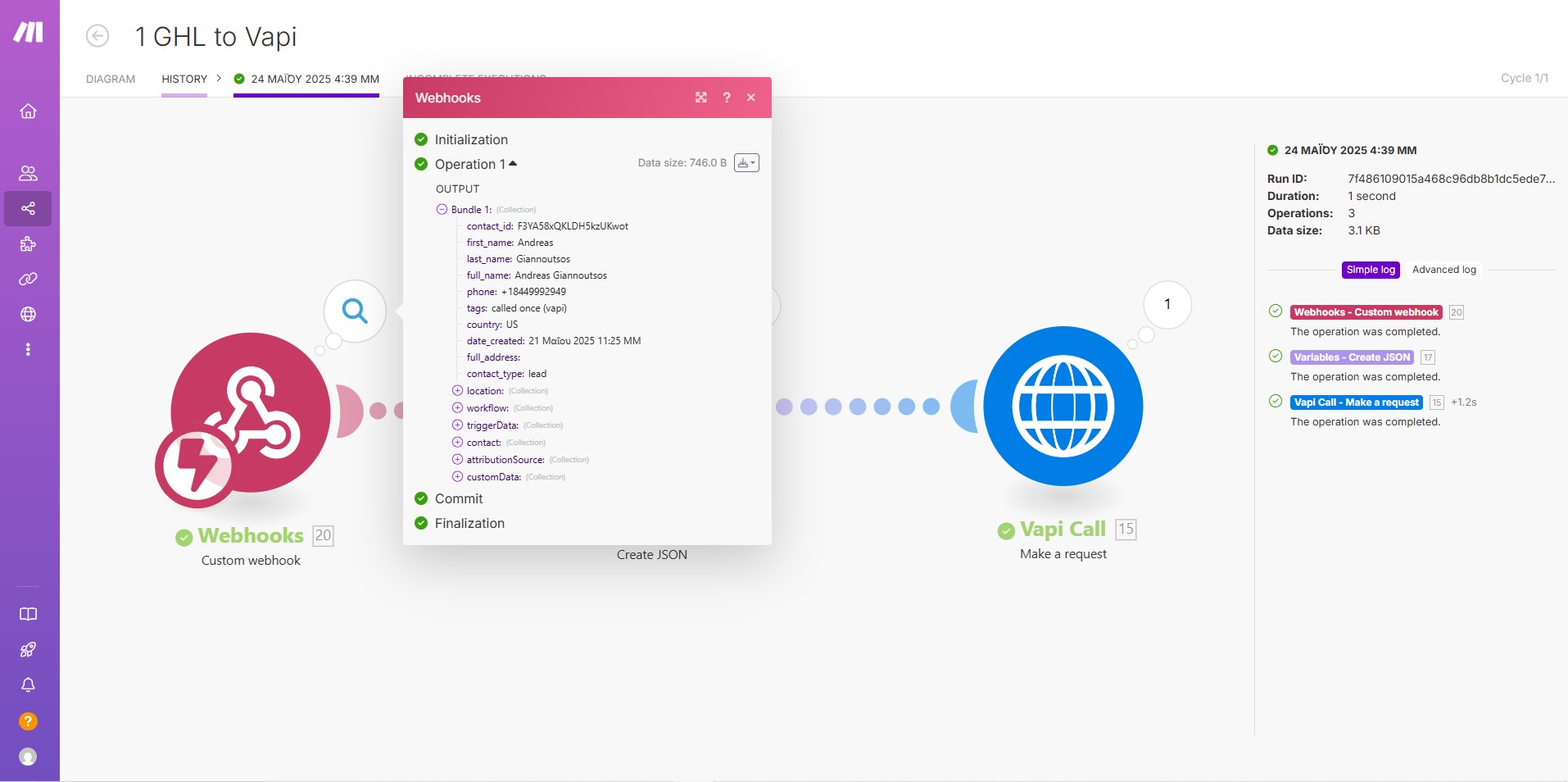The image size is (1568, 782).
Task: Switch to Advanced log view
Action: (x=1444, y=270)
